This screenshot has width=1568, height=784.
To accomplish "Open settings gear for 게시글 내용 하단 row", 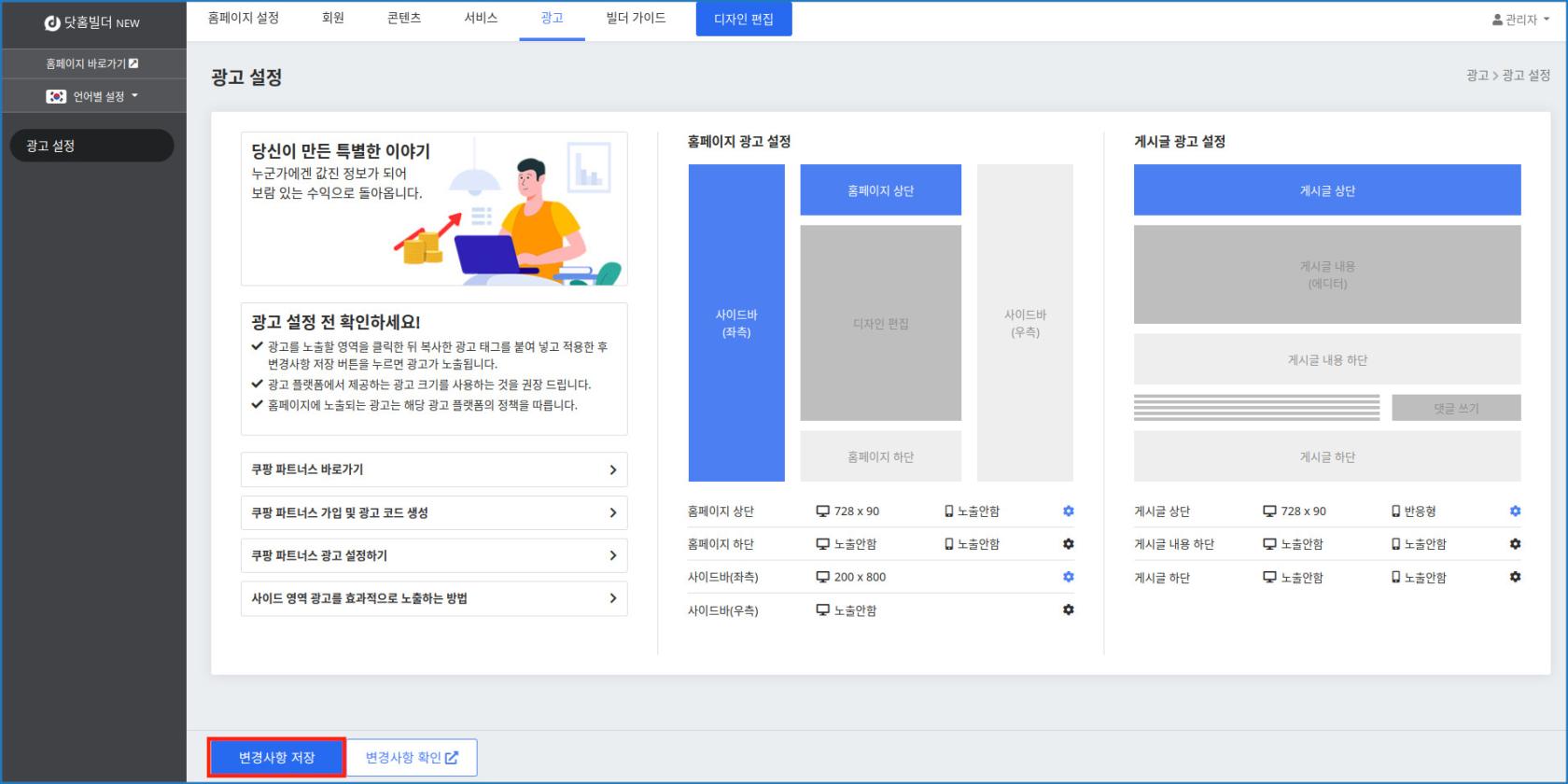I will tap(1515, 544).
